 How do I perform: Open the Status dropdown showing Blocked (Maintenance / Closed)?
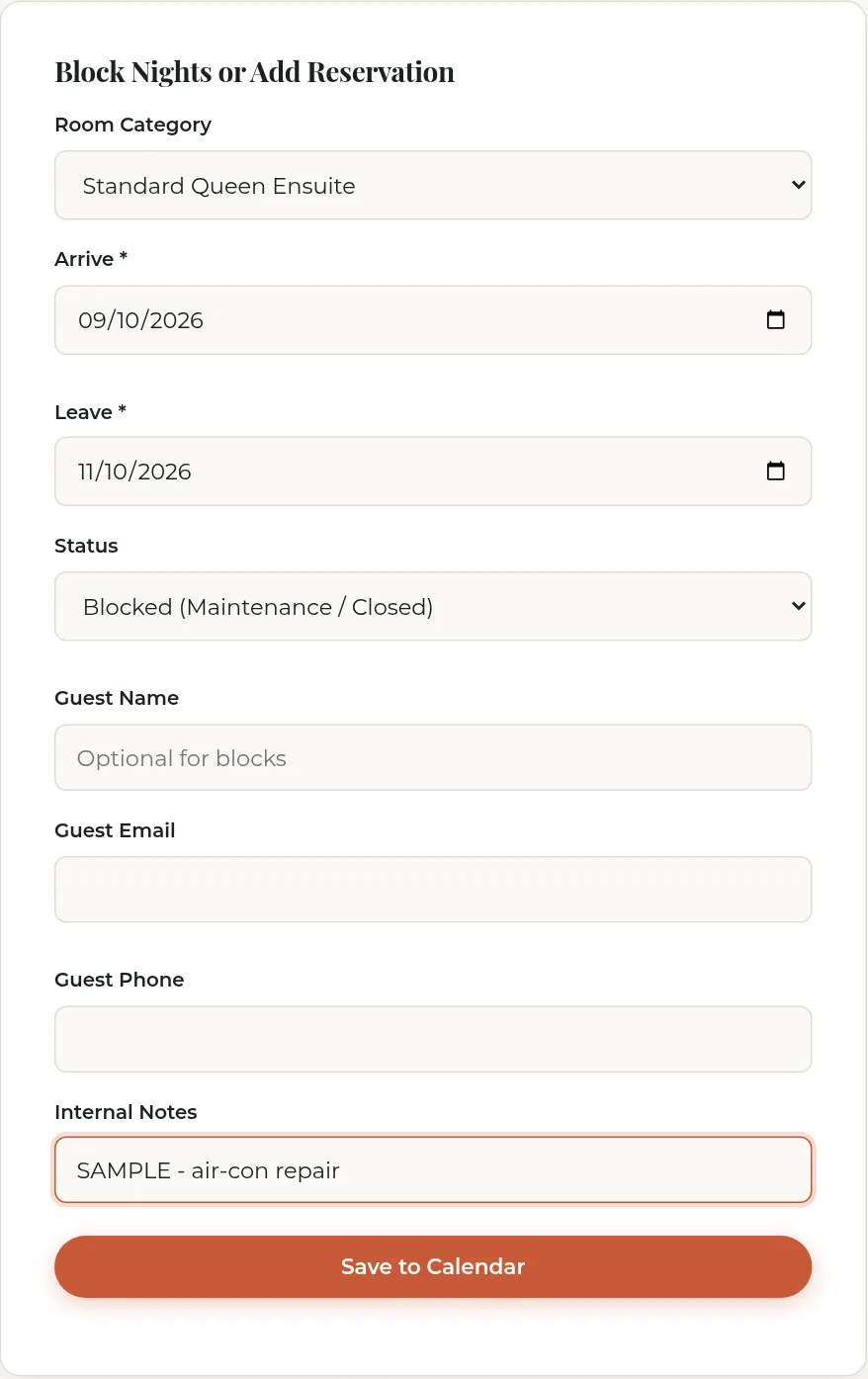433,606
